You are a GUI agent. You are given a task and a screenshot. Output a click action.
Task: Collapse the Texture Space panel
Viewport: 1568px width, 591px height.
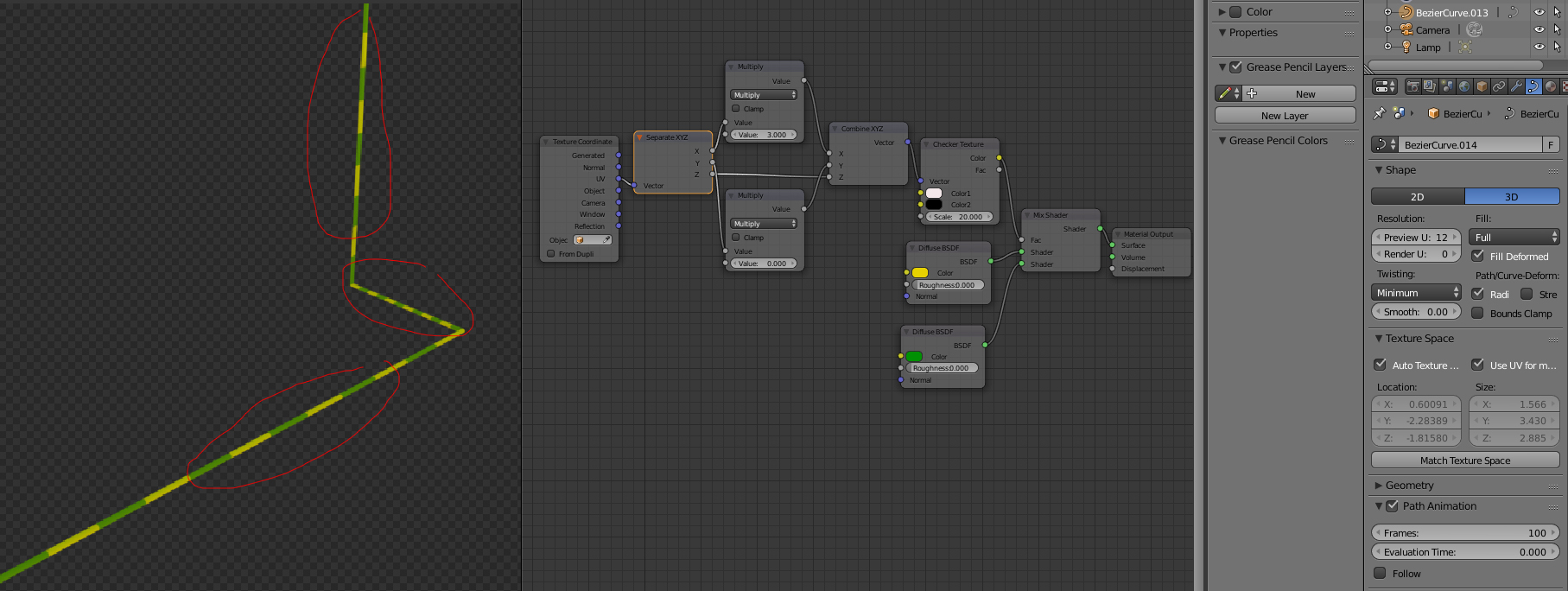pos(1379,339)
